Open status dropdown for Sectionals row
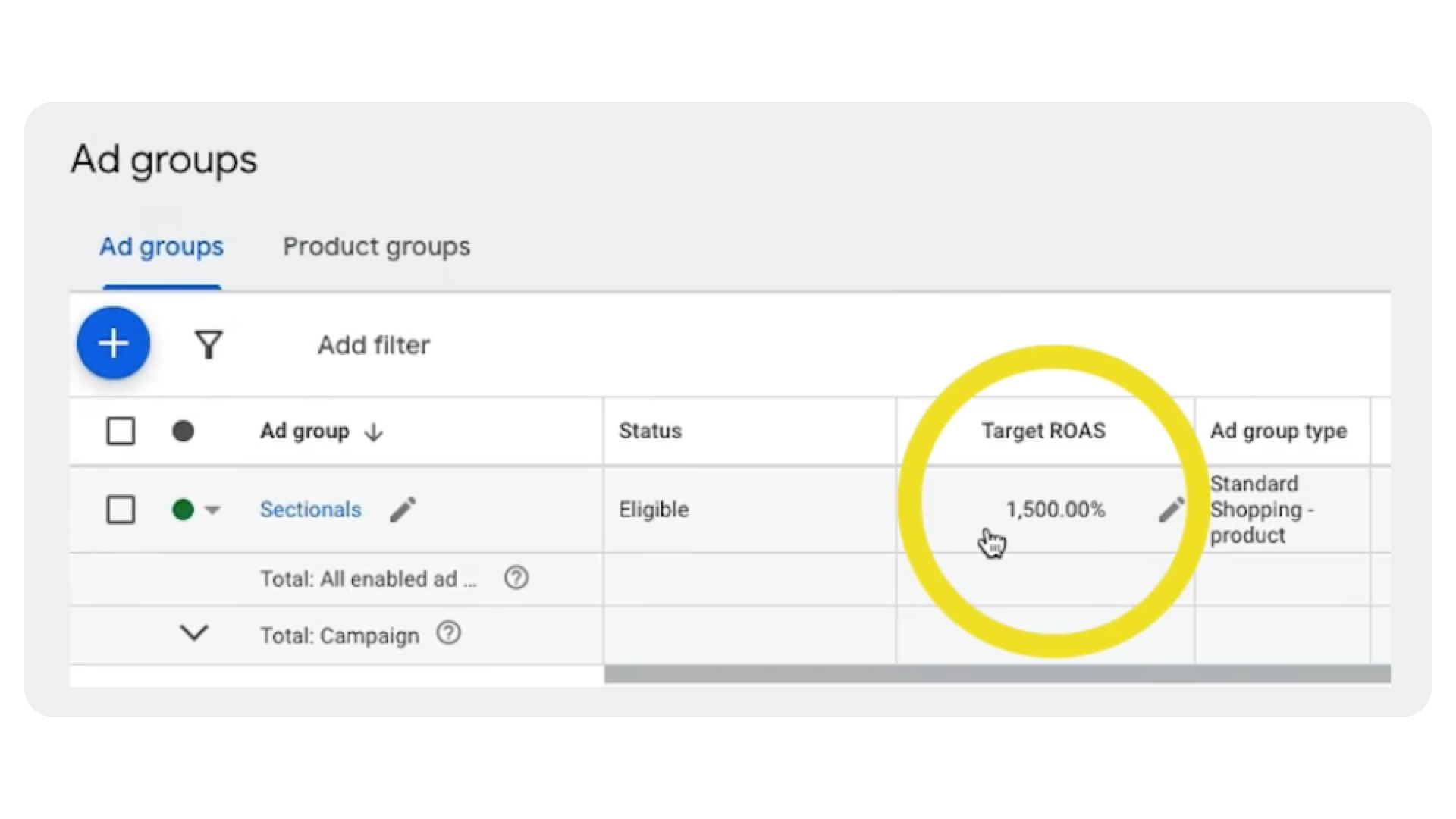The height and width of the screenshot is (819, 1456). pos(212,510)
